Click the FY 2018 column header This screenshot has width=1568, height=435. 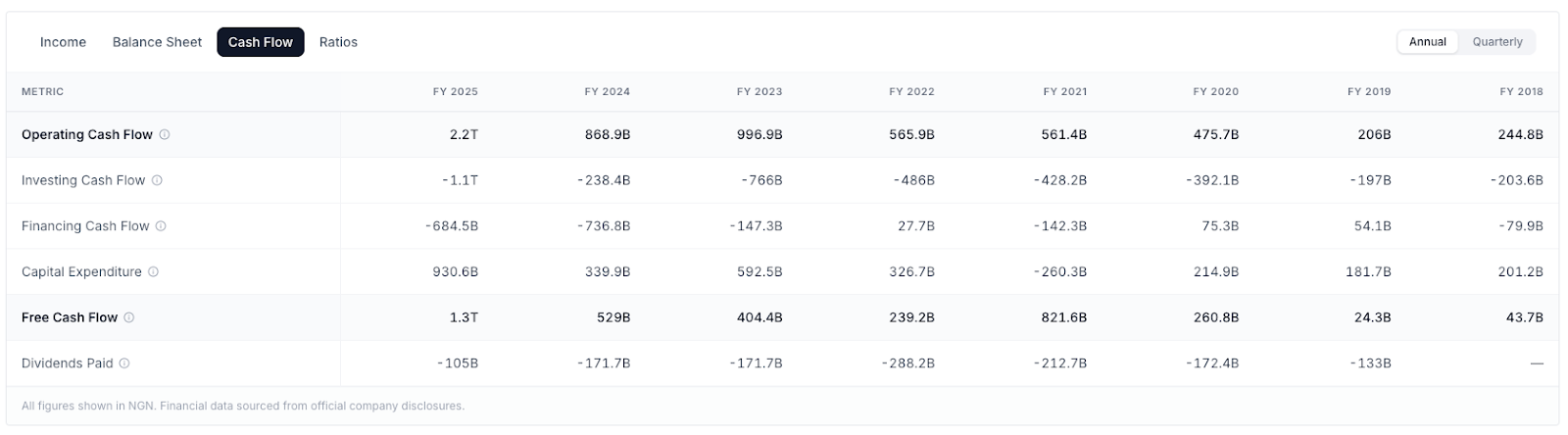pyautogui.click(x=1521, y=91)
